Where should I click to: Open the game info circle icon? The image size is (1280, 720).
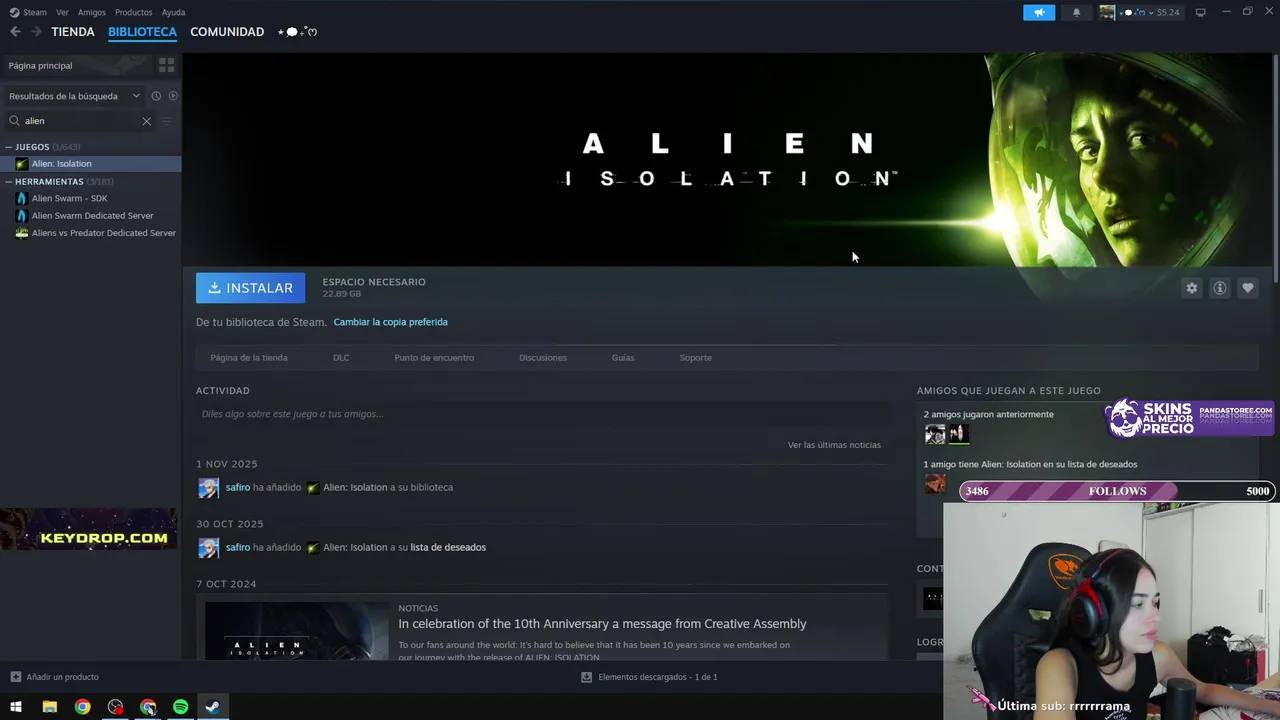coord(1219,288)
